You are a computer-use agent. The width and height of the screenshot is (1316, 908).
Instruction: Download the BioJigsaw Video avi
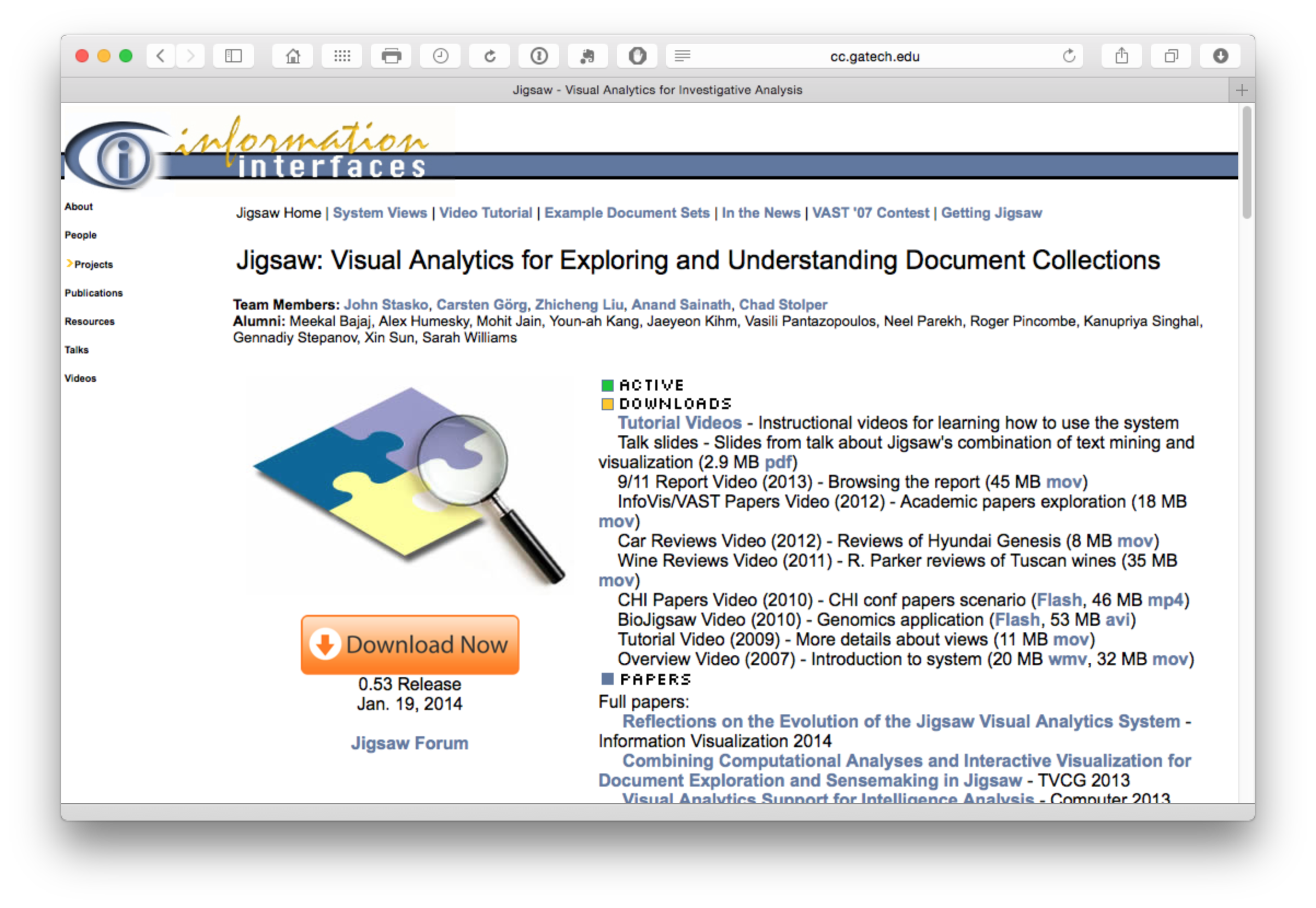1117,620
